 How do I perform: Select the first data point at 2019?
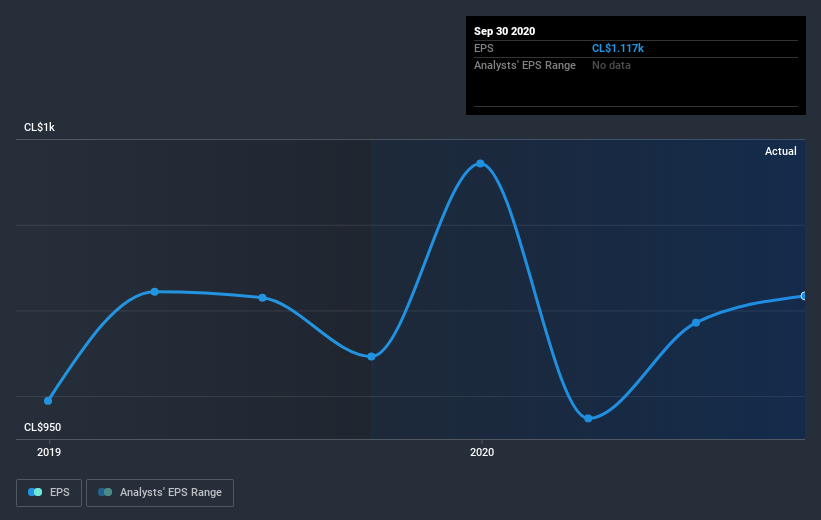48,401
